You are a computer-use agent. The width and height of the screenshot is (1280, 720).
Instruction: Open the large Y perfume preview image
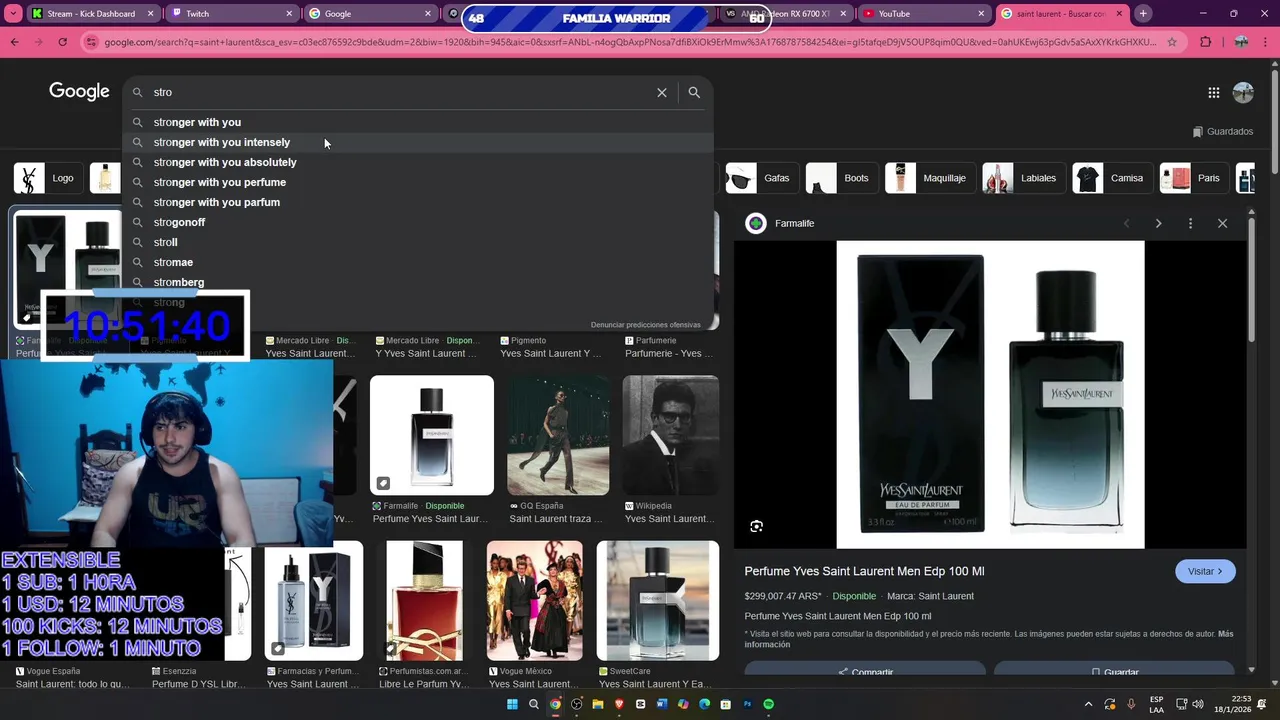(x=990, y=394)
